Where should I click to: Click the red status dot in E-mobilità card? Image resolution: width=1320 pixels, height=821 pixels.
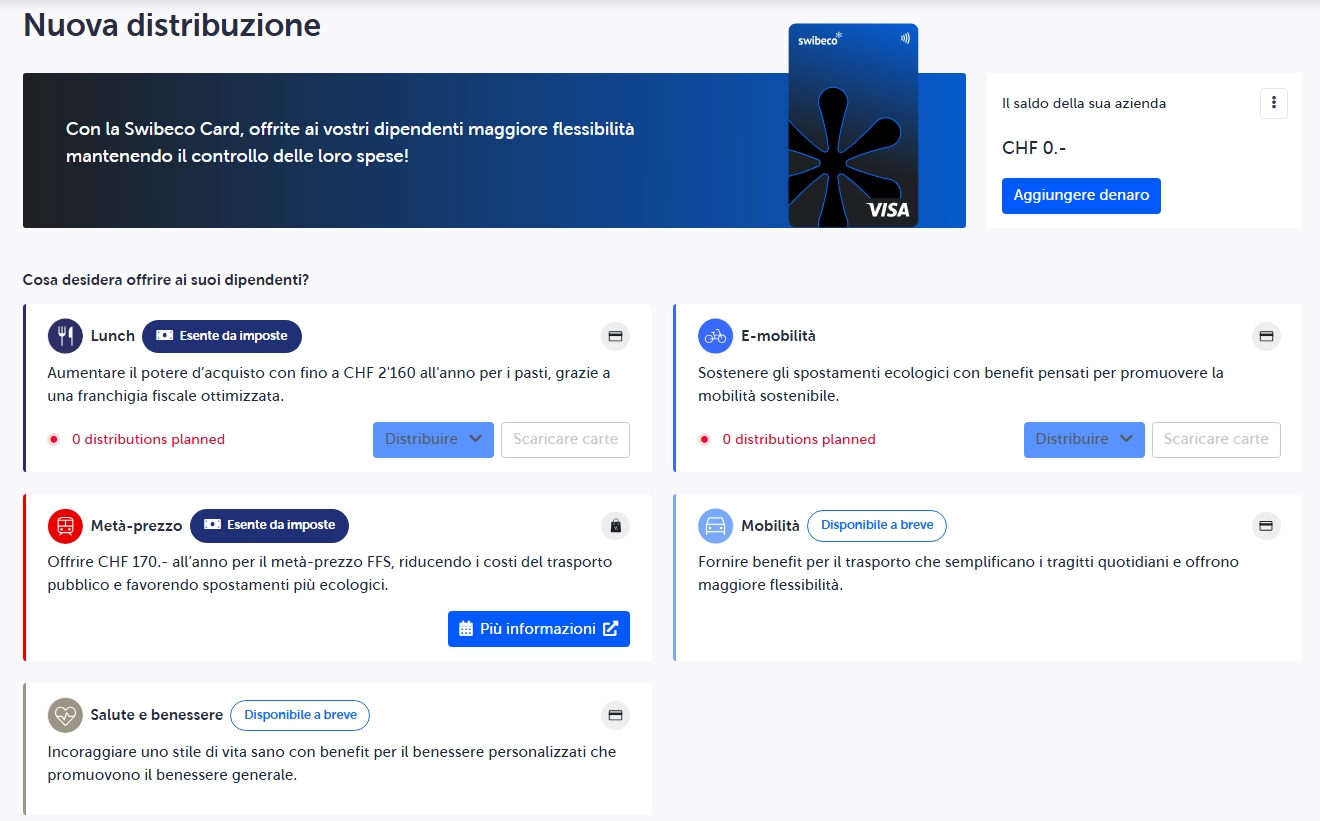click(x=704, y=439)
